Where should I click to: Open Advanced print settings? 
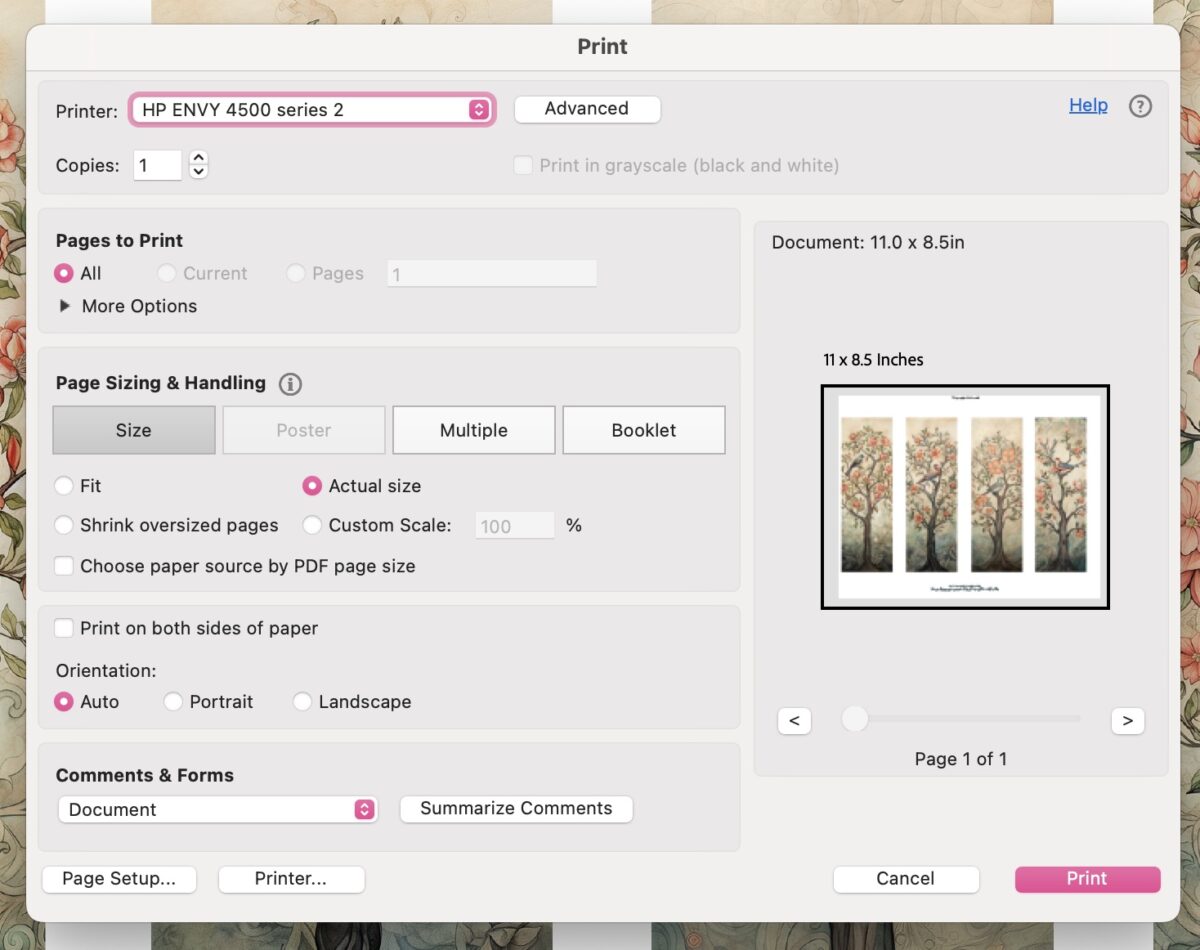(x=587, y=109)
